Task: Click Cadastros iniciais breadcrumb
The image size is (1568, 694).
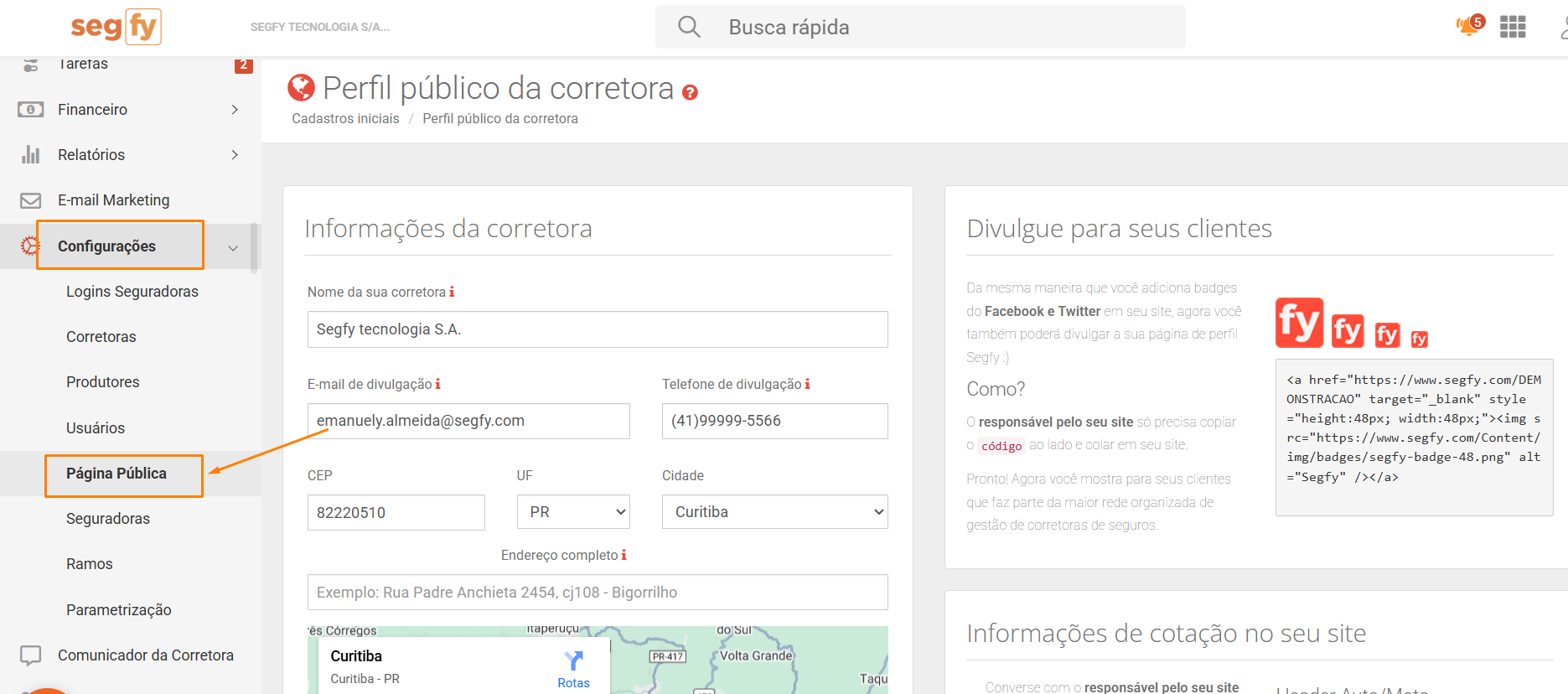Action: click(x=345, y=119)
